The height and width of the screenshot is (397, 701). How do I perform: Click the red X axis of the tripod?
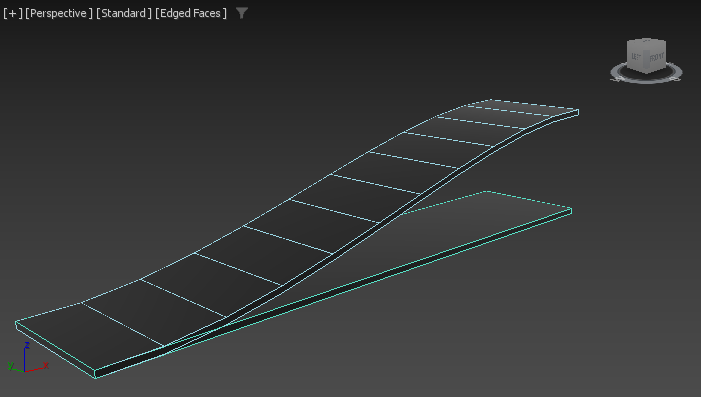click(36, 369)
